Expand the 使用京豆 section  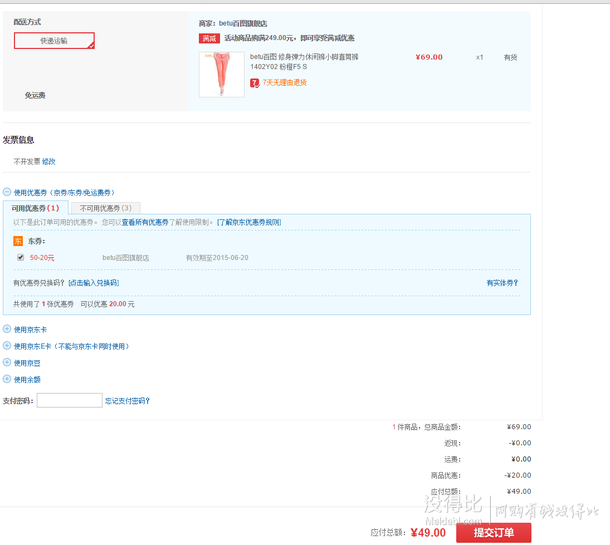click(7, 363)
